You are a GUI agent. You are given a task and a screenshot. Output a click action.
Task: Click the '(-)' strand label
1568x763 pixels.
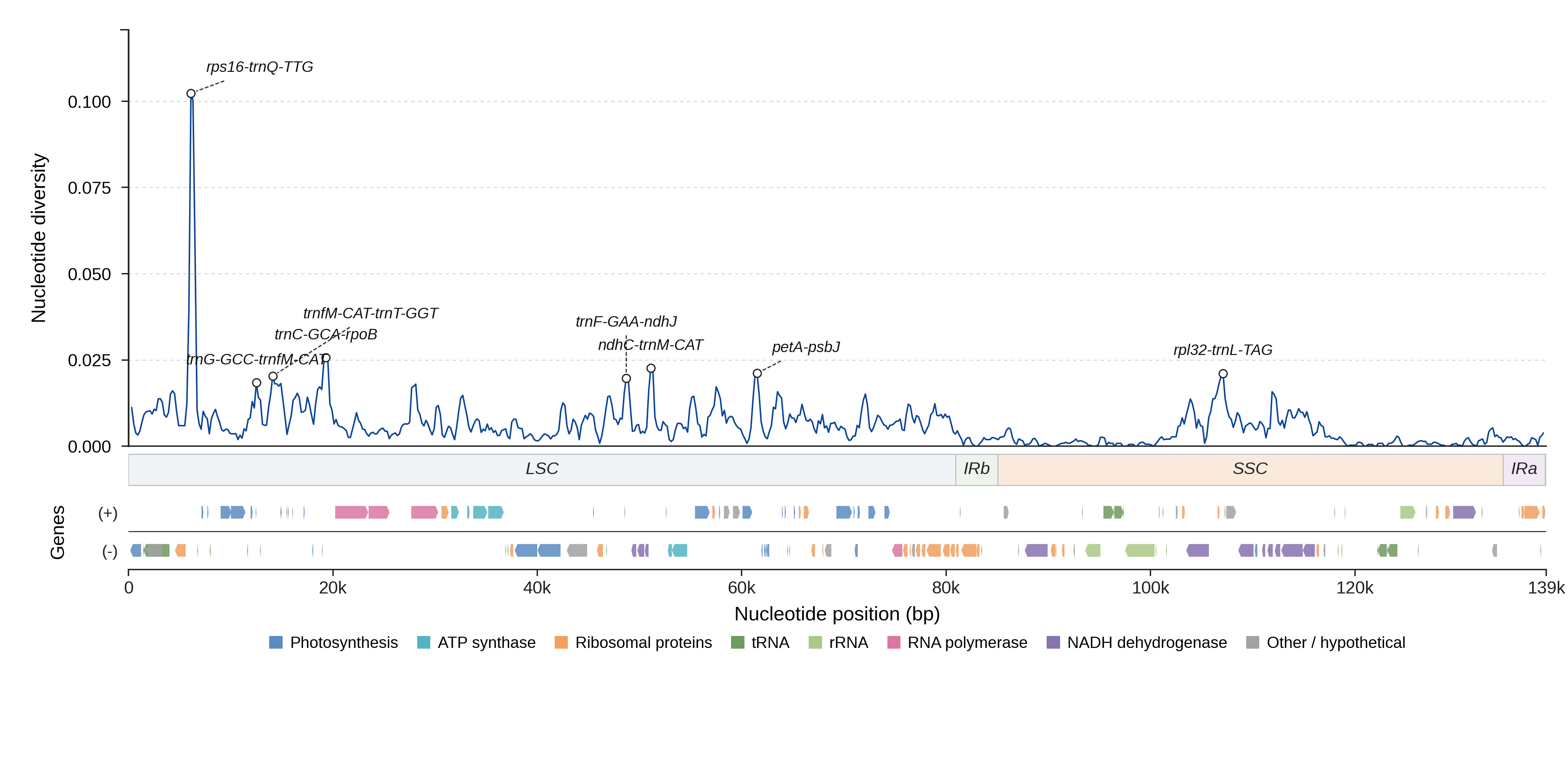pyautogui.click(x=110, y=551)
